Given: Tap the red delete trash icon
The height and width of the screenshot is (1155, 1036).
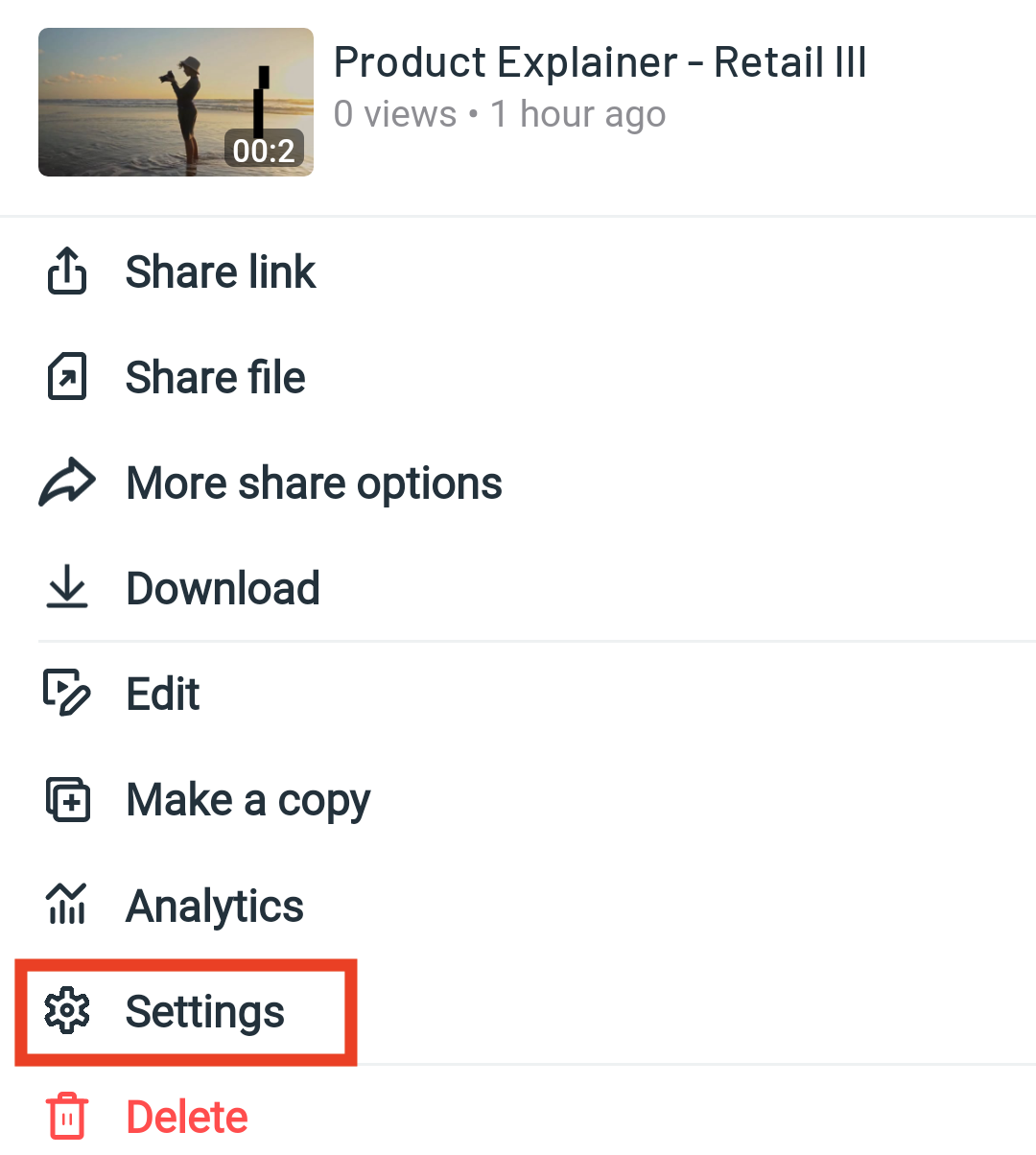Looking at the screenshot, I should coord(67,1117).
